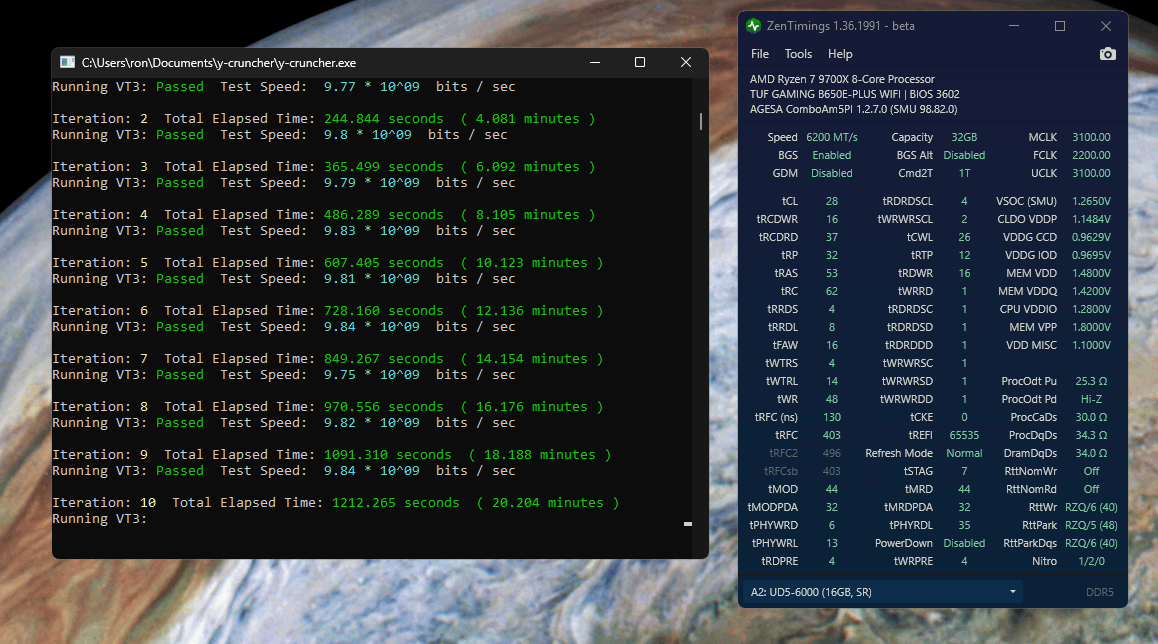Click the y-cruncher console scrollbar thumb
1158x644 pixels.
pyautogui.click(x=701, y=121)
